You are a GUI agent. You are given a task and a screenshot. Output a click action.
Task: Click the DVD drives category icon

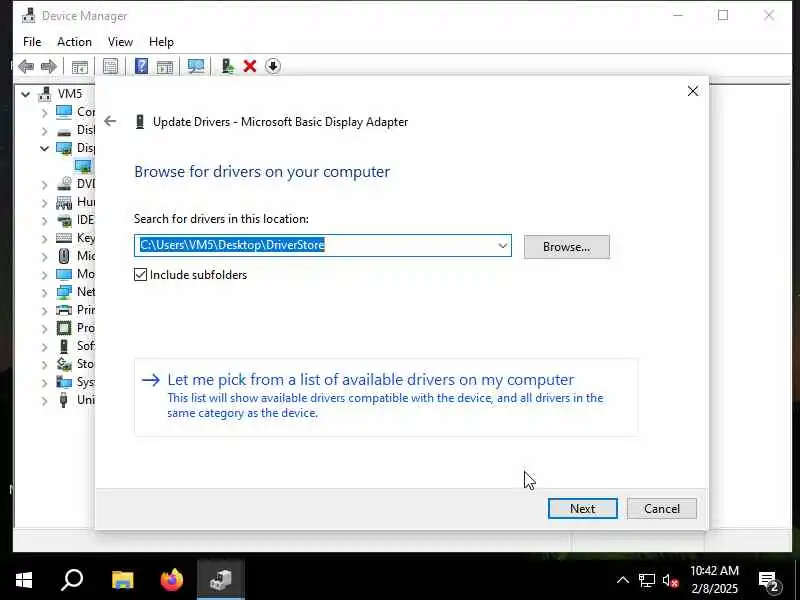pyautogui.click(x=64, y=184)
